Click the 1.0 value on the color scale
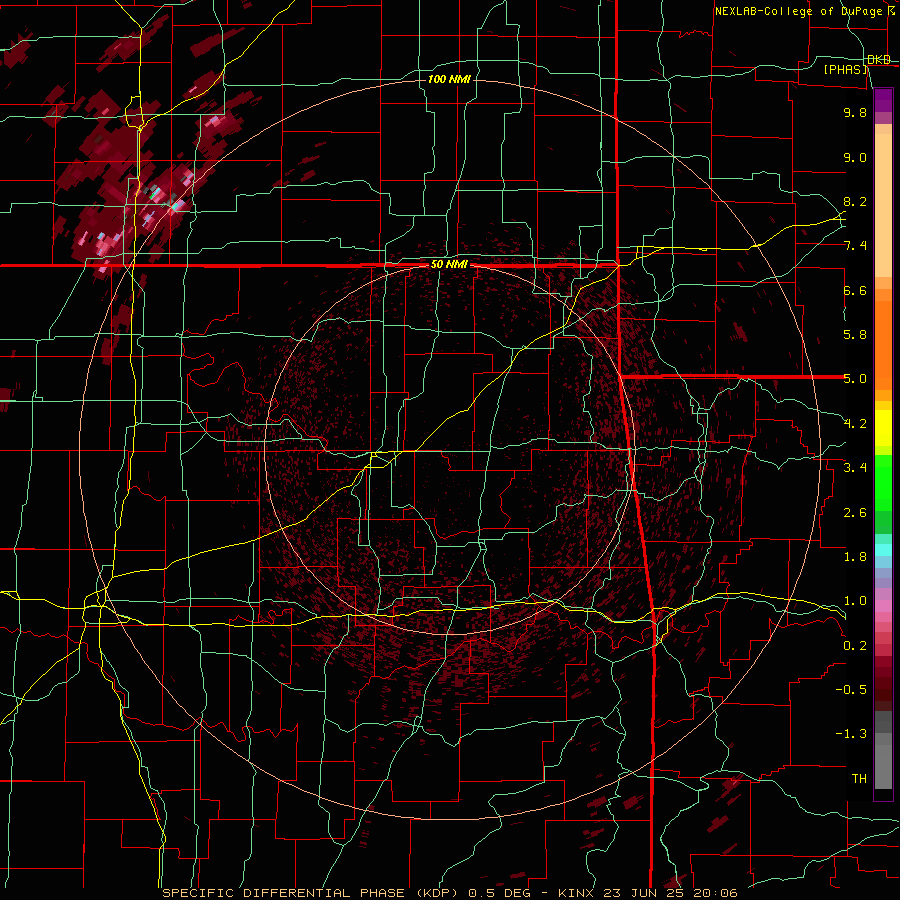900x900 pixels. click(x=855, y=601)
